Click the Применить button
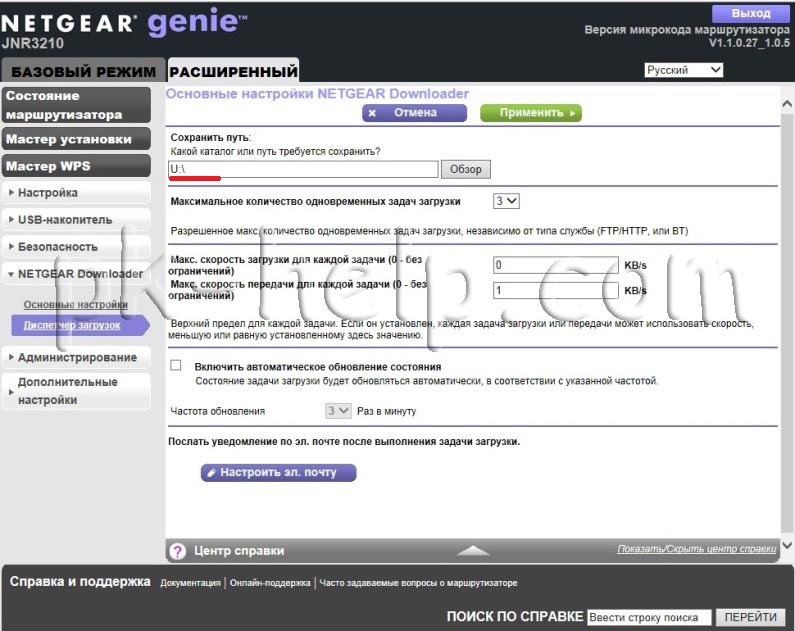 [x=530, y=113]
